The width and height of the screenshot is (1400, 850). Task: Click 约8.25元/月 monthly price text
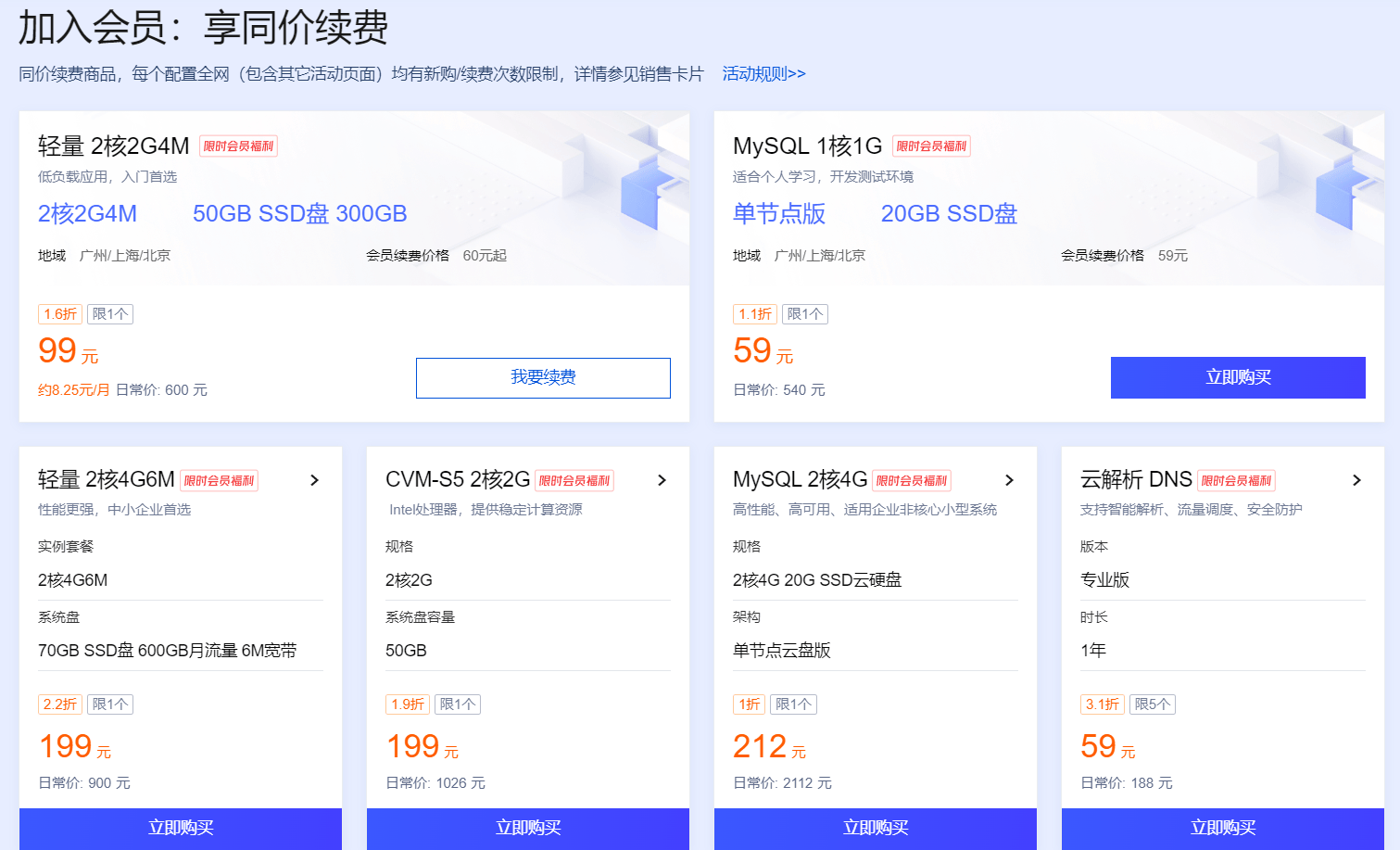click(x=74, y=390)
